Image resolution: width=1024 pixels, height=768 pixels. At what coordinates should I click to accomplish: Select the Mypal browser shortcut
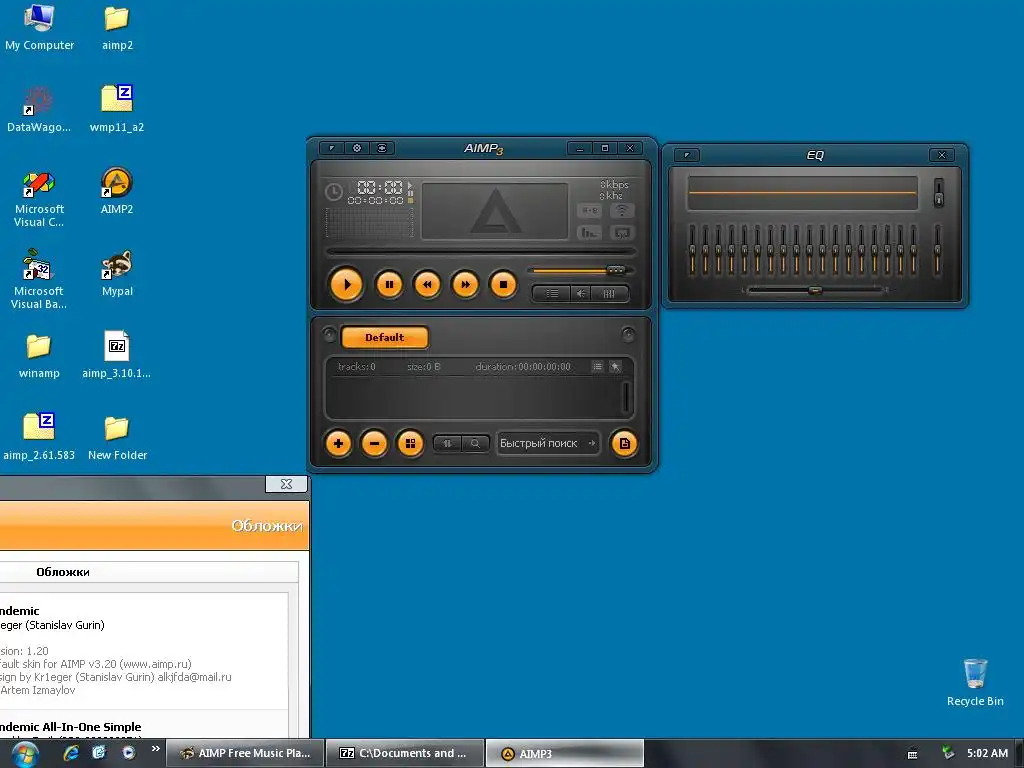coord(117,274)
